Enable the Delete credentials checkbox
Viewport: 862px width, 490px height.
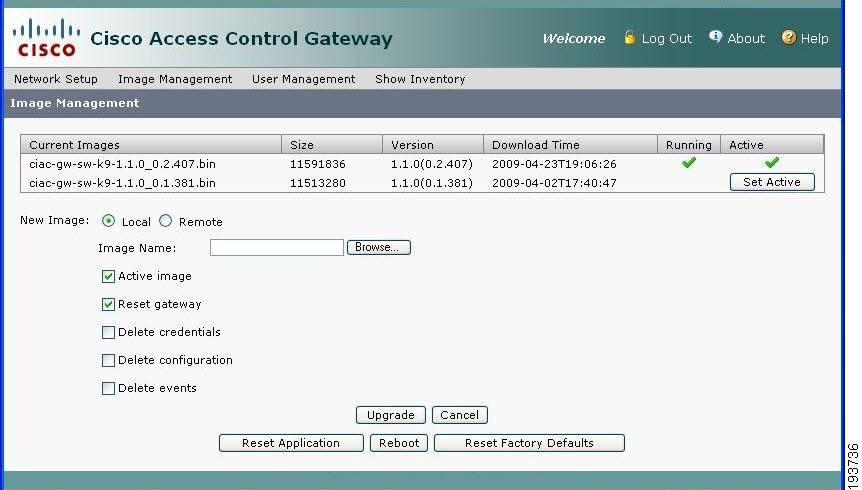tap(108, 332)
